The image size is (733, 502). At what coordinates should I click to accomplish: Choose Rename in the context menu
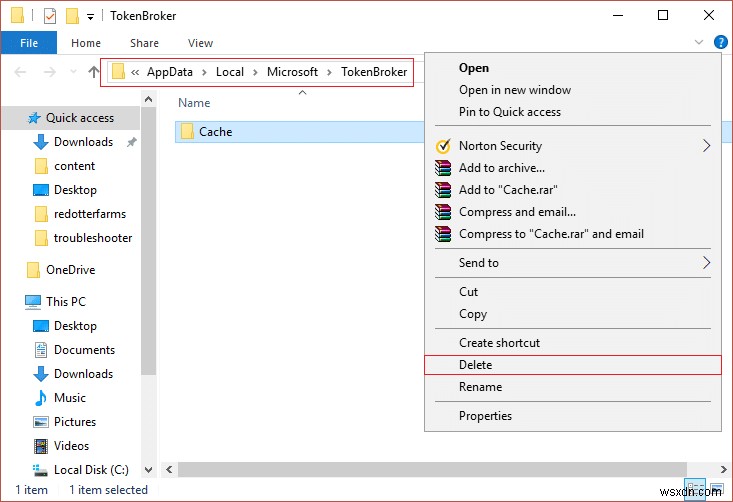(x=573, y=387)
